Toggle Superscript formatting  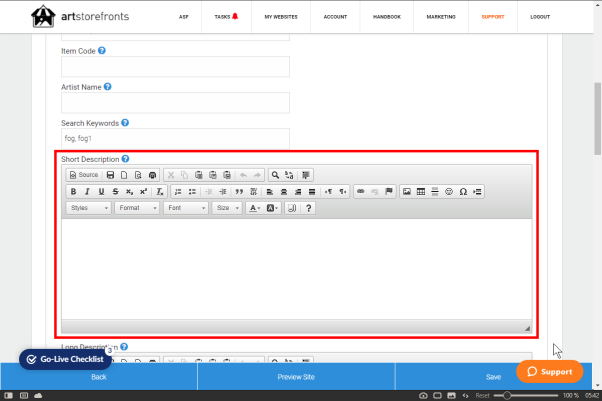tap(143, 192)
